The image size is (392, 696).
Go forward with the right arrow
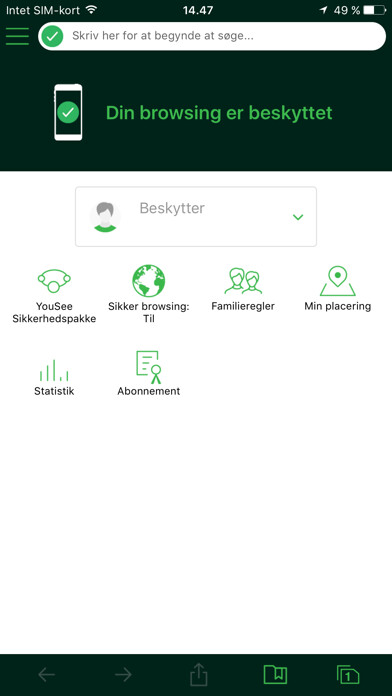coord(123,675)
